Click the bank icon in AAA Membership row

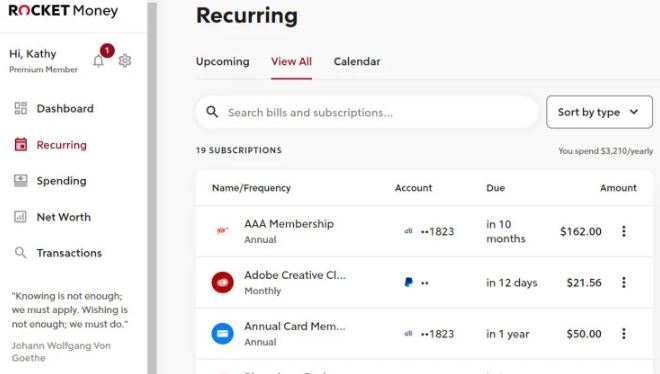[x=408, y=231]
